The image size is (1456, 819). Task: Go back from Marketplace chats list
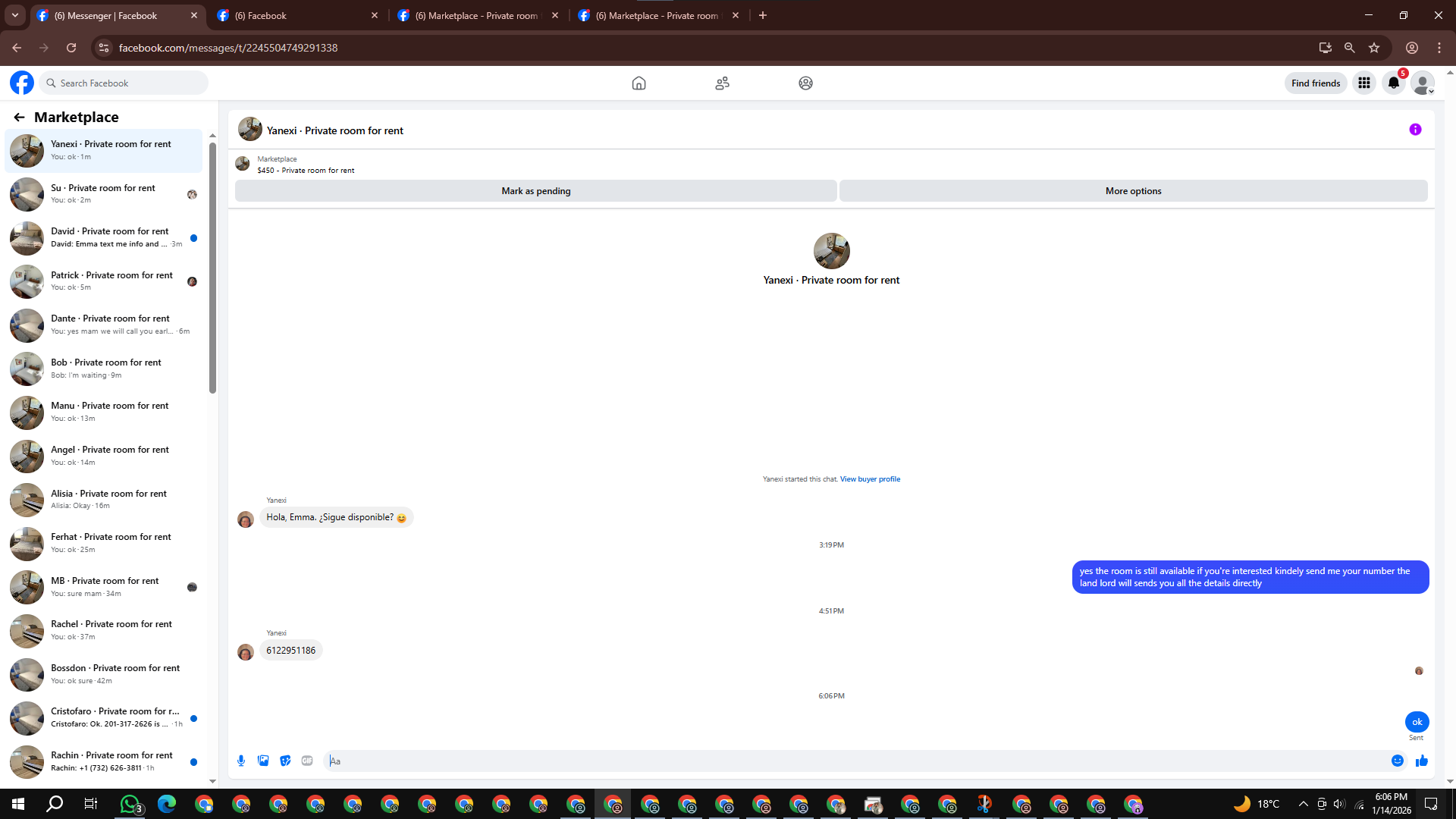click(19, 117)
